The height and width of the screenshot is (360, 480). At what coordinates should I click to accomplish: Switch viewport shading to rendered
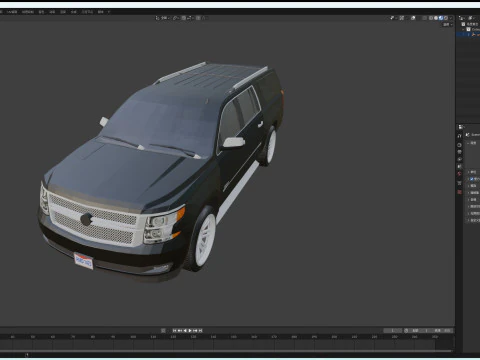click(446, 18)
